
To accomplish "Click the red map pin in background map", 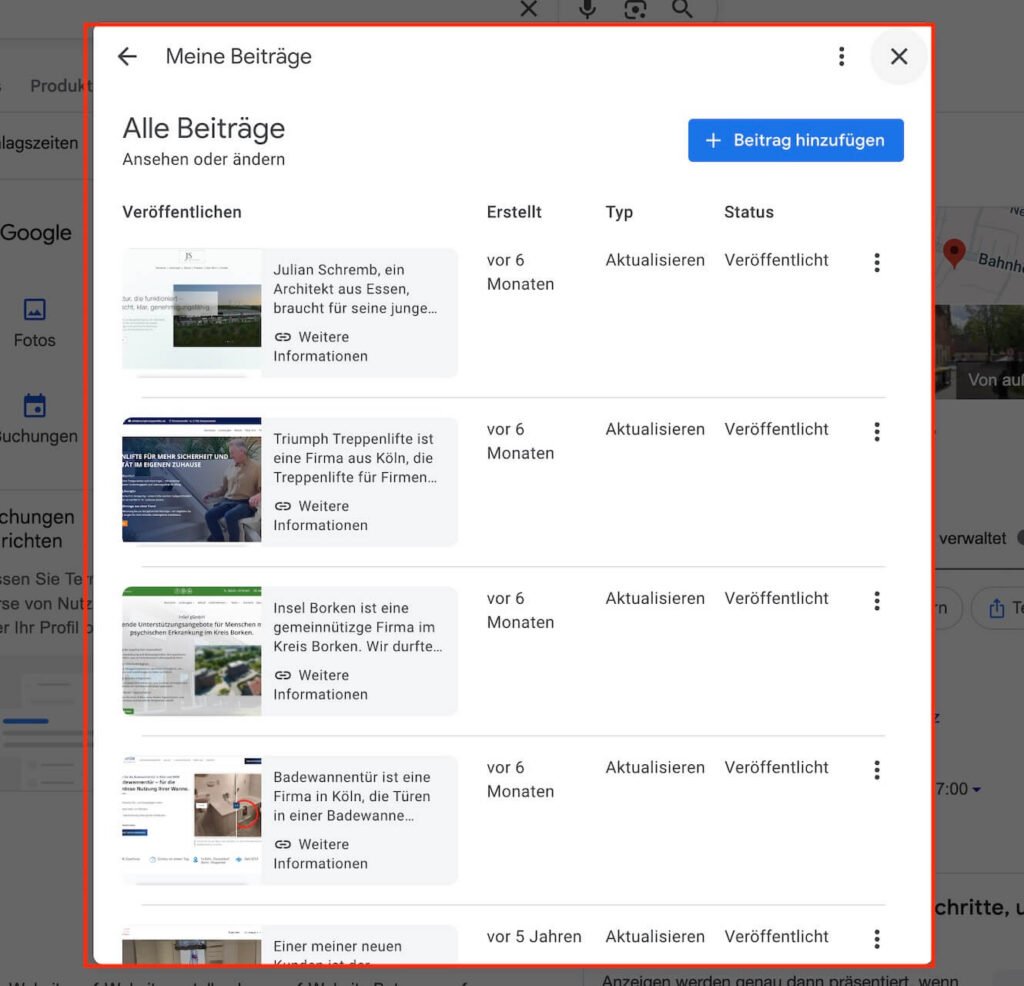I will 954,253.
